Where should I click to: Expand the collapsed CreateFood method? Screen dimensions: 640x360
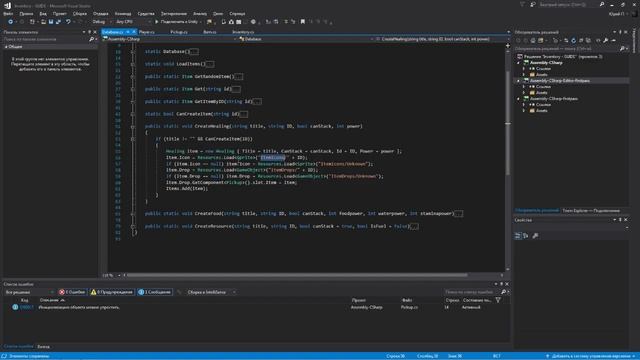pos(133,213)
